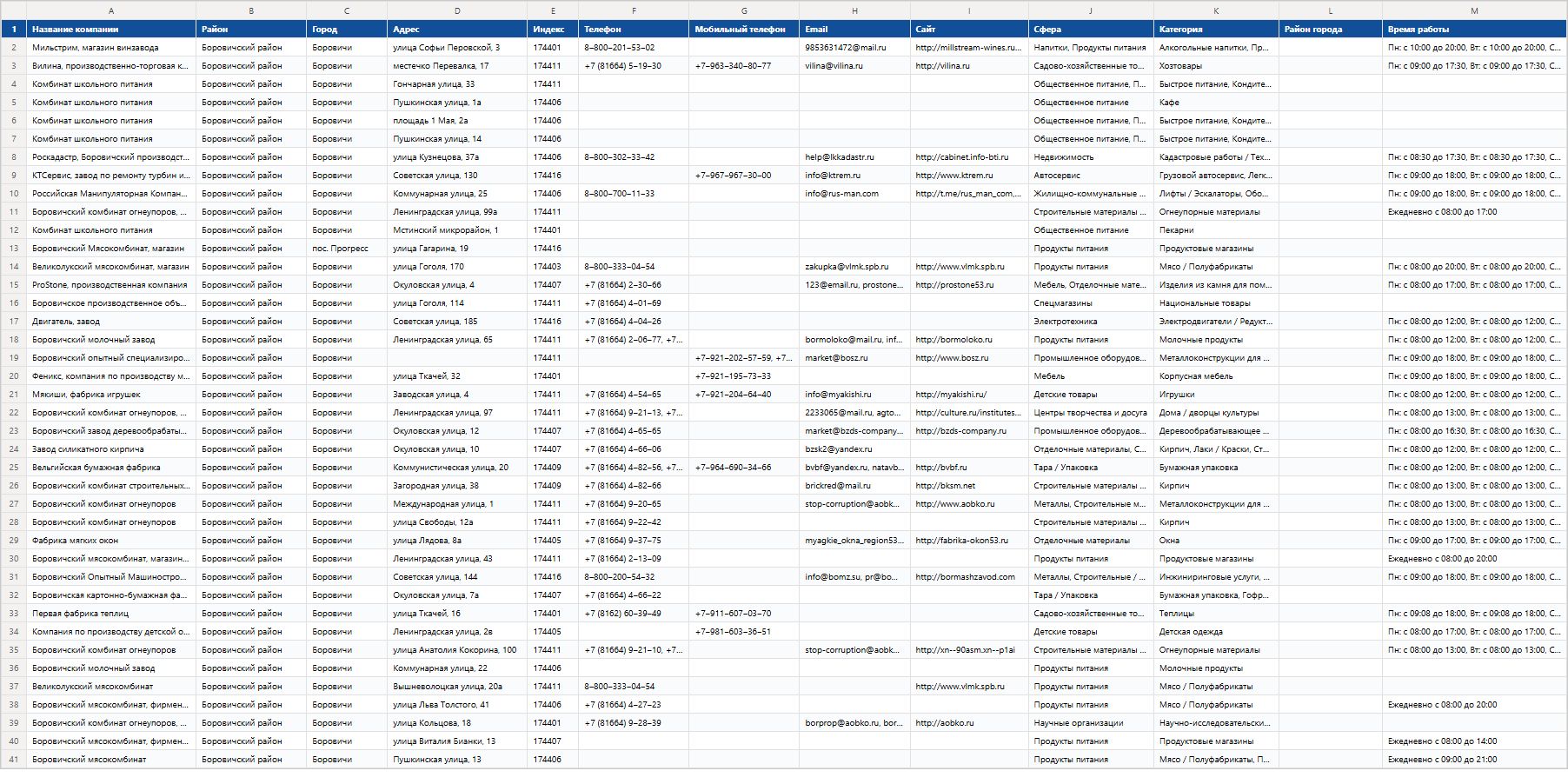Click the email info@rus-man.com

click(x=854, y=194)
